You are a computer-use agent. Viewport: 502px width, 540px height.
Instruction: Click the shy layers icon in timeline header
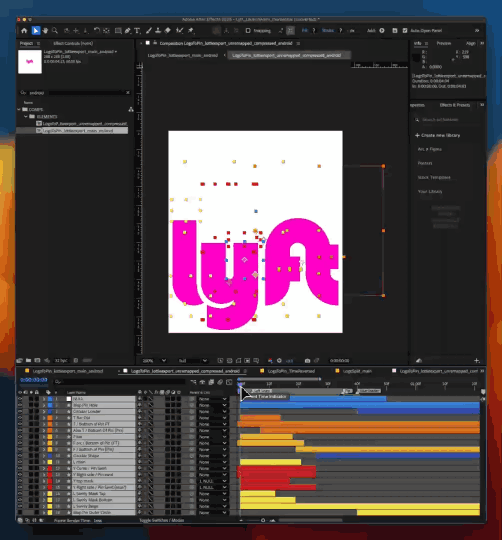point(202,382)
